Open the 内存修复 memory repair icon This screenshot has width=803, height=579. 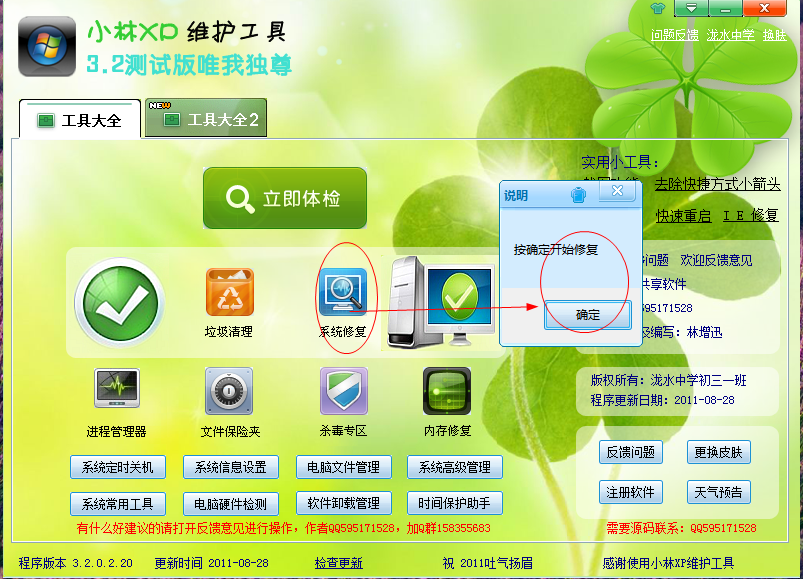click(x=447, y=391)
